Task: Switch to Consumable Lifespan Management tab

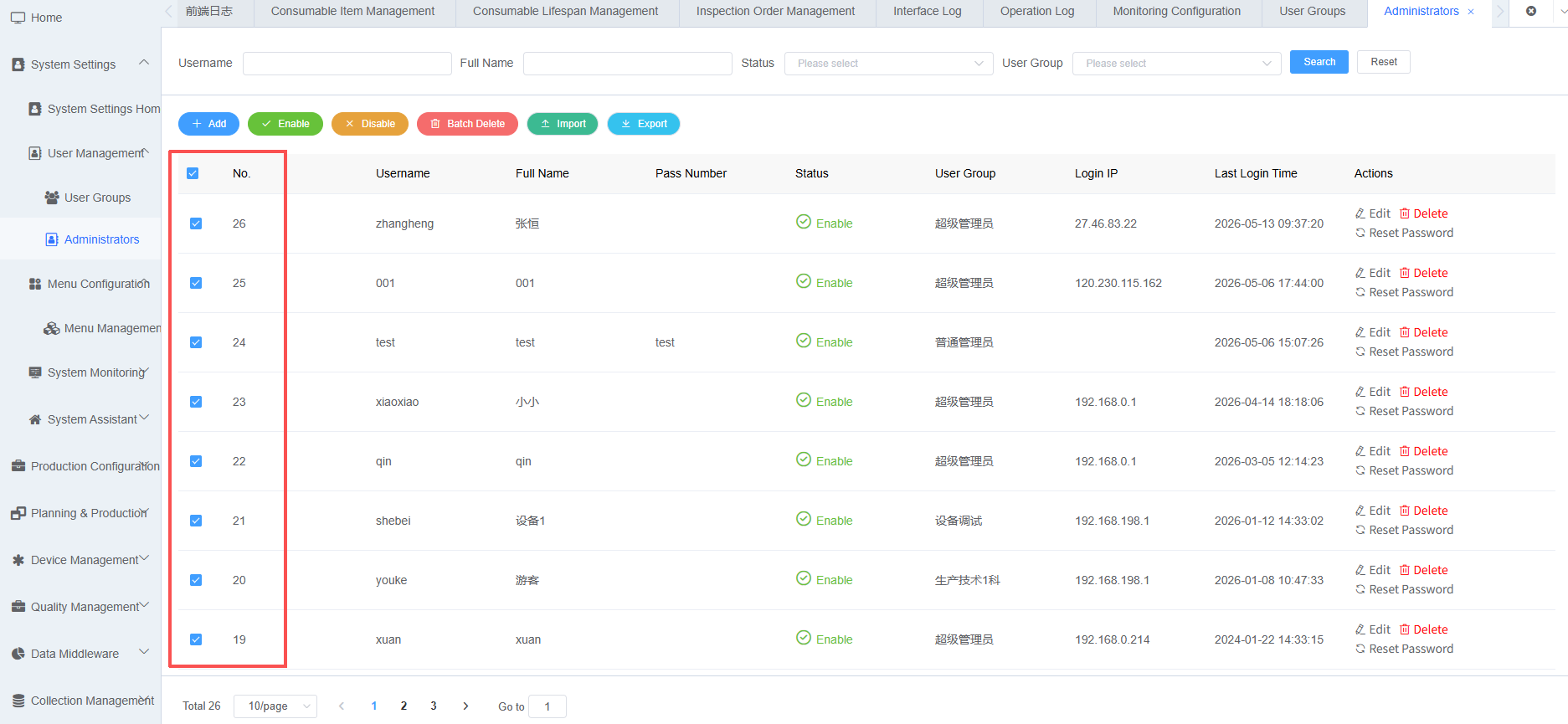Action: 565,12
